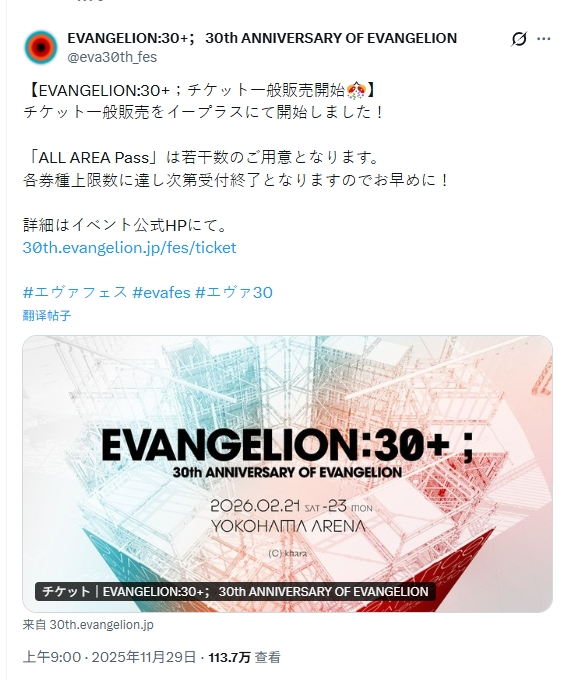Open the 来自 30th.evangelion.jp source link
Viewport: 564px width, 680px height.
[x=88, y=625]
